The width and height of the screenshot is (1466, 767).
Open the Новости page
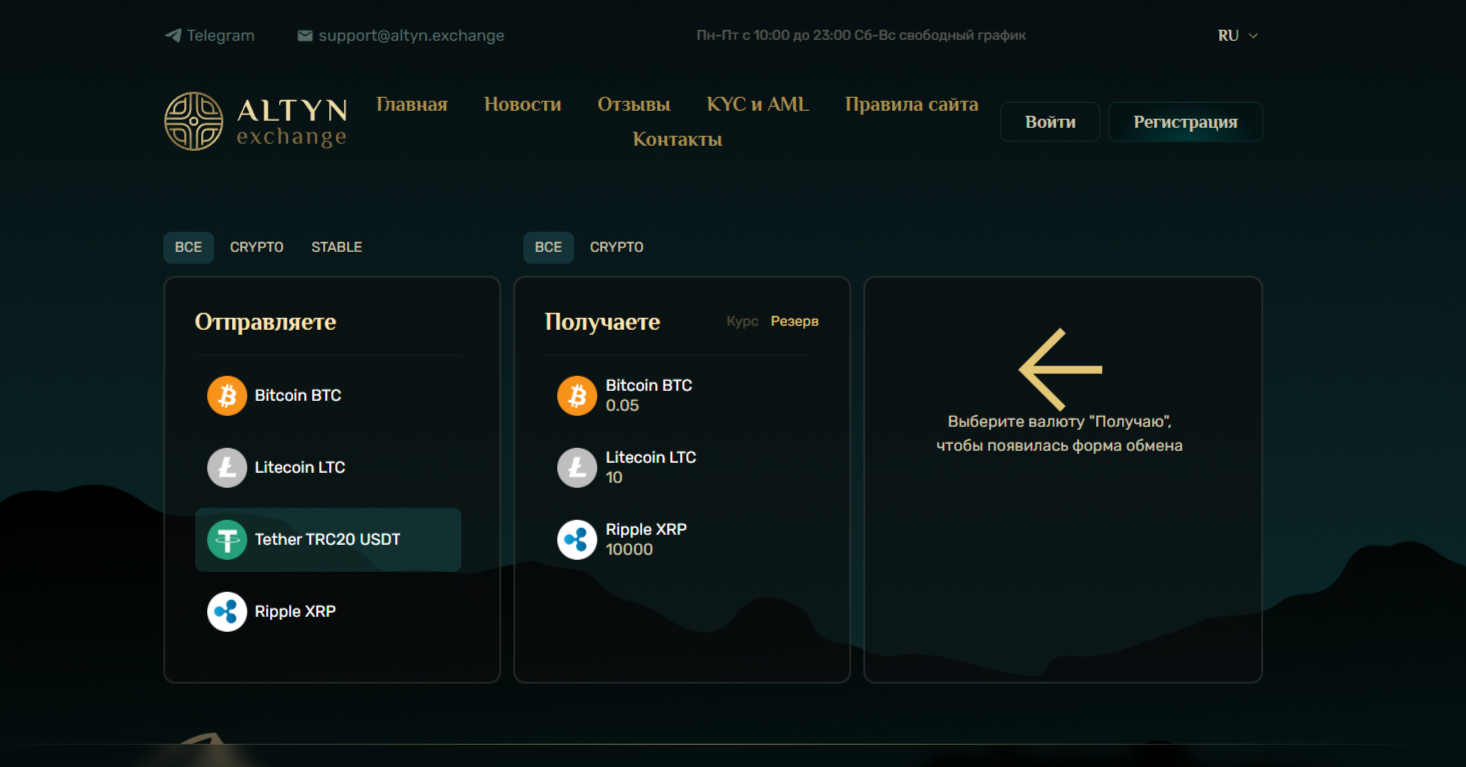pyautogui.click(x=523, y=105)
